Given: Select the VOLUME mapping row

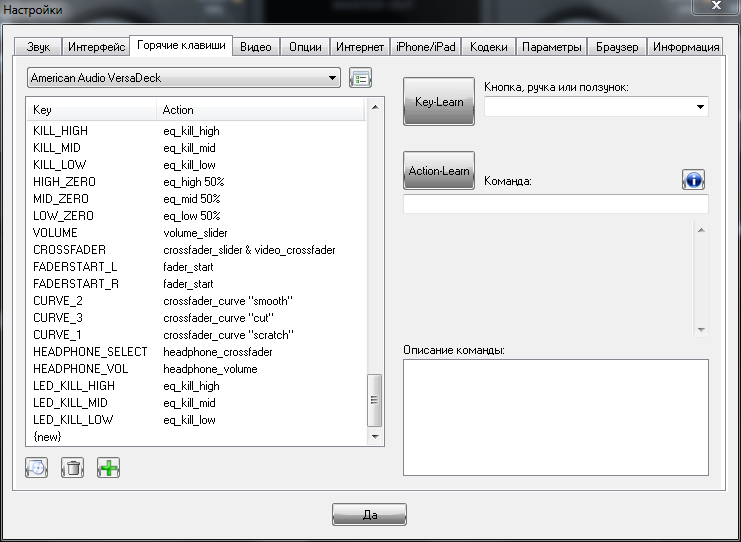Looking at the screenshot, I should (x=196, y=233).
